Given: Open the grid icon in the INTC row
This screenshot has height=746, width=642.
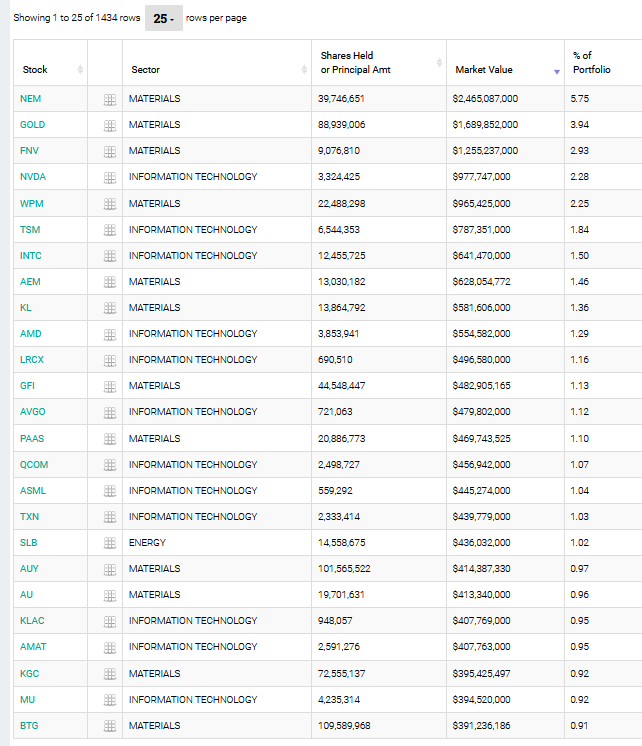Looking at the screenshot, I should [110, 256].
